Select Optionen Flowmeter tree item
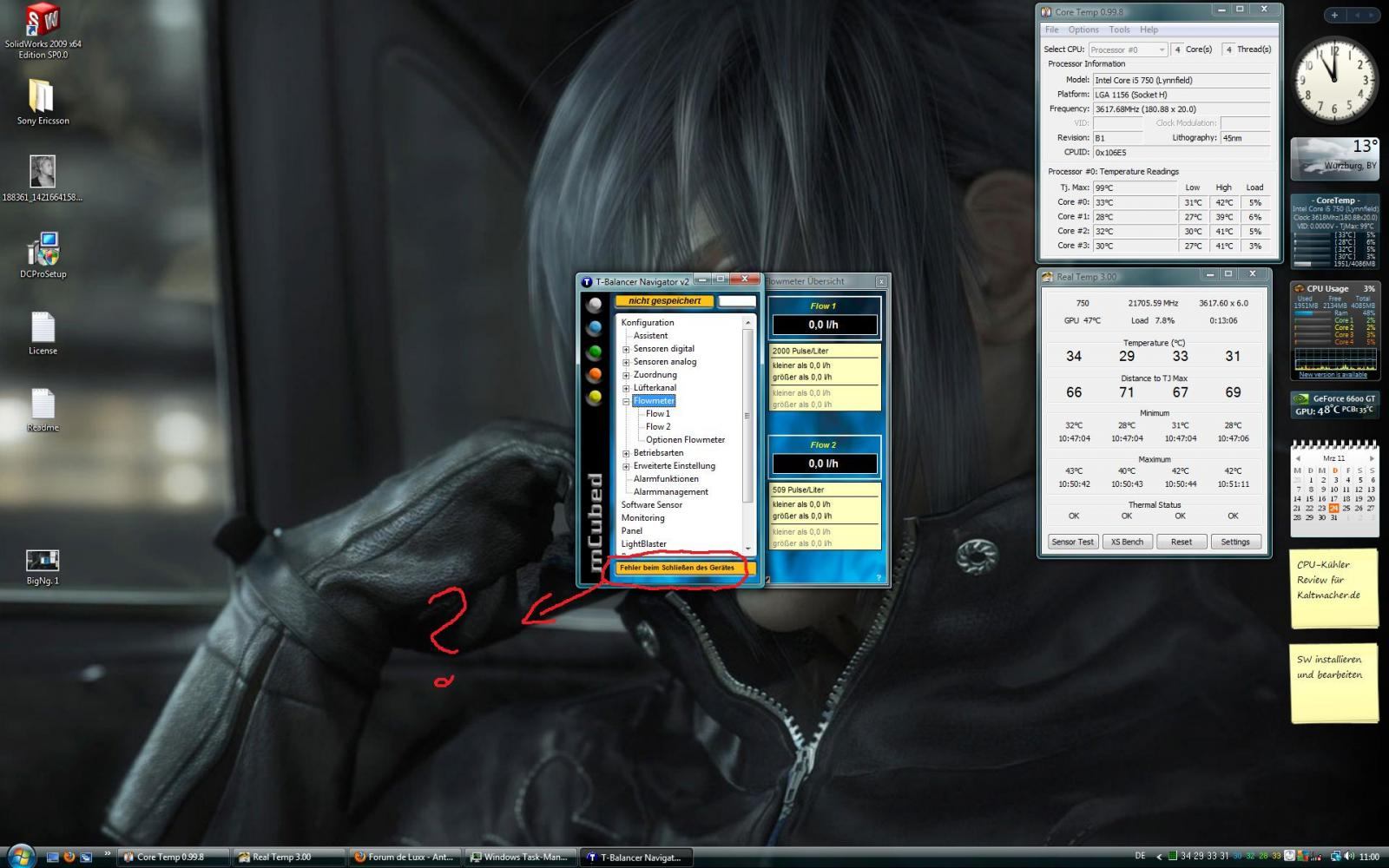 [685, 440]
